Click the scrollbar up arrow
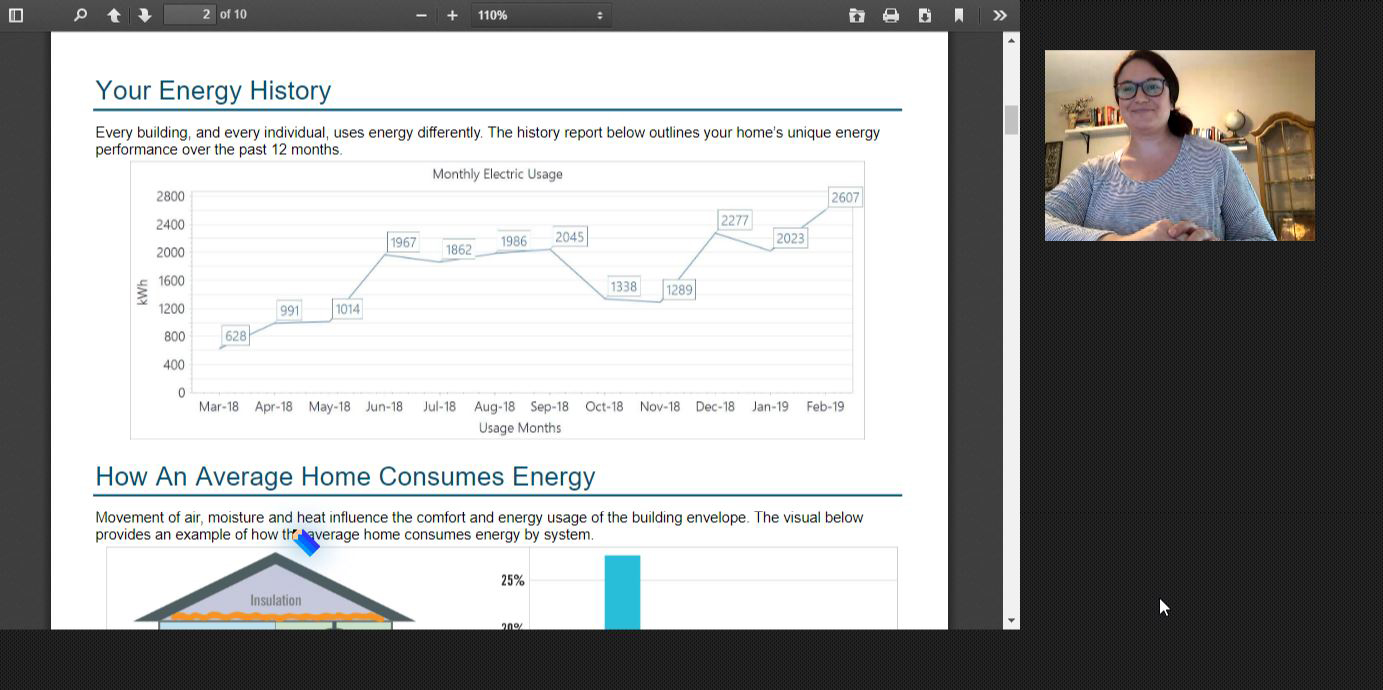The width and height of the screenshot is (1383, 690). (x=1011, y=40)
